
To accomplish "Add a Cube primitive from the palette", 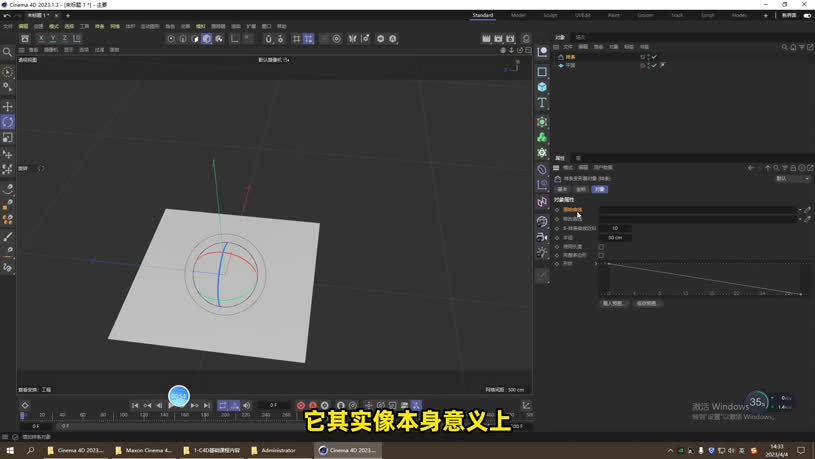I will point(542,87).
